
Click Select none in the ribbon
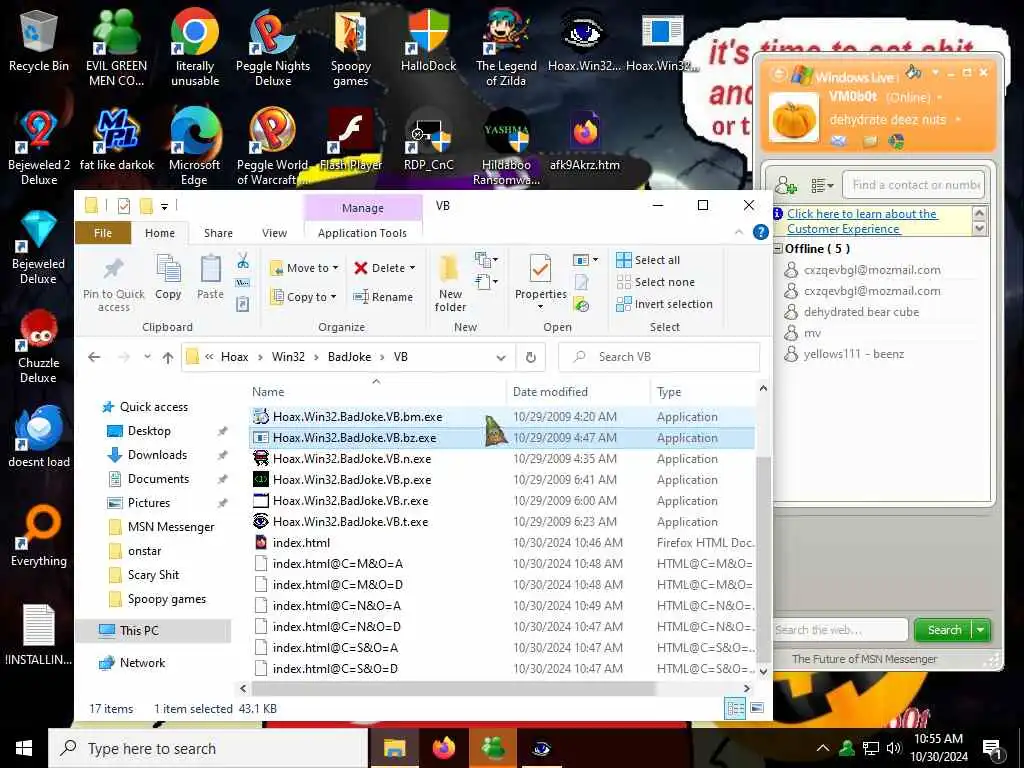(x=656, y=282)
